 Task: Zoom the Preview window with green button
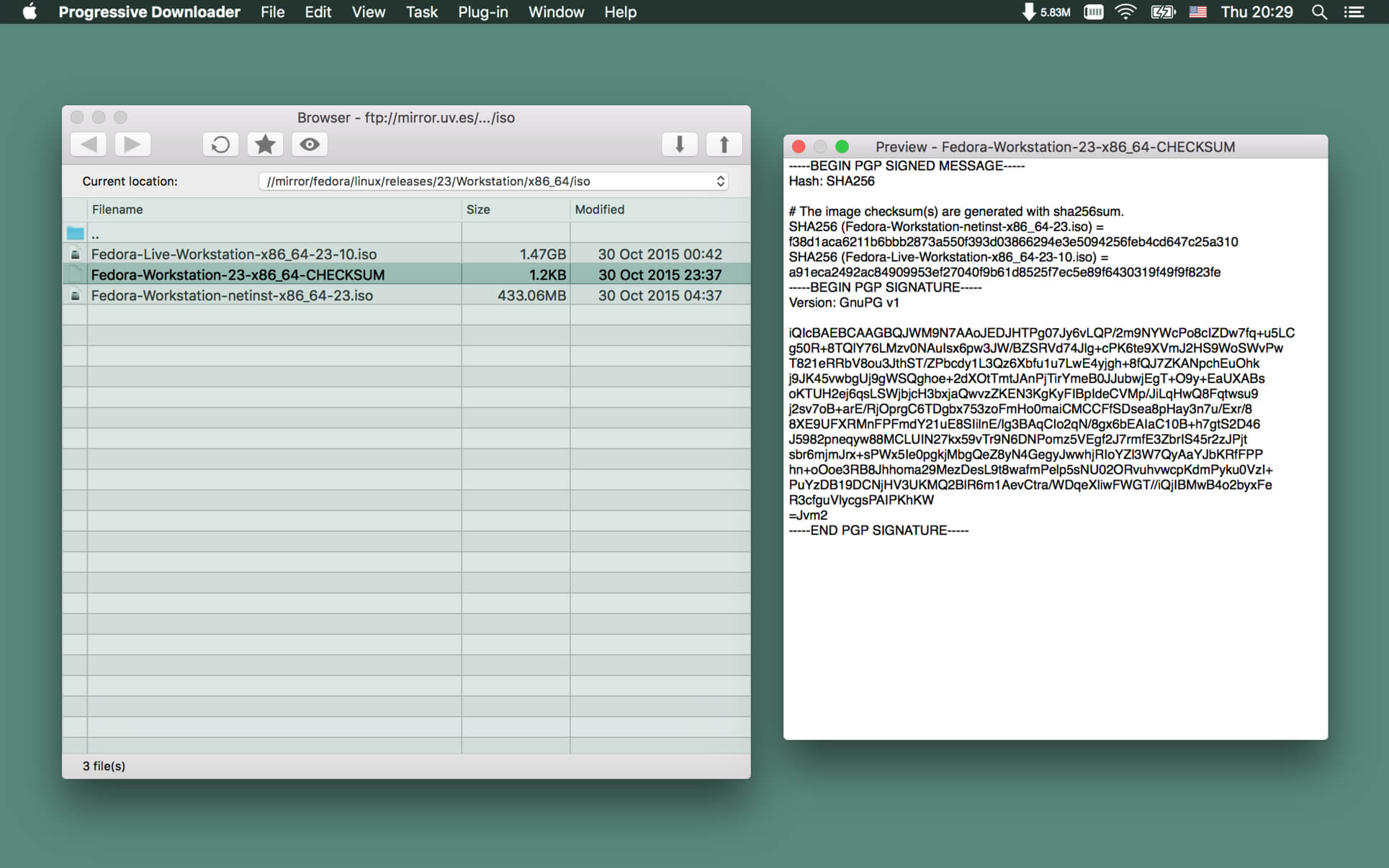coord(842,147)
